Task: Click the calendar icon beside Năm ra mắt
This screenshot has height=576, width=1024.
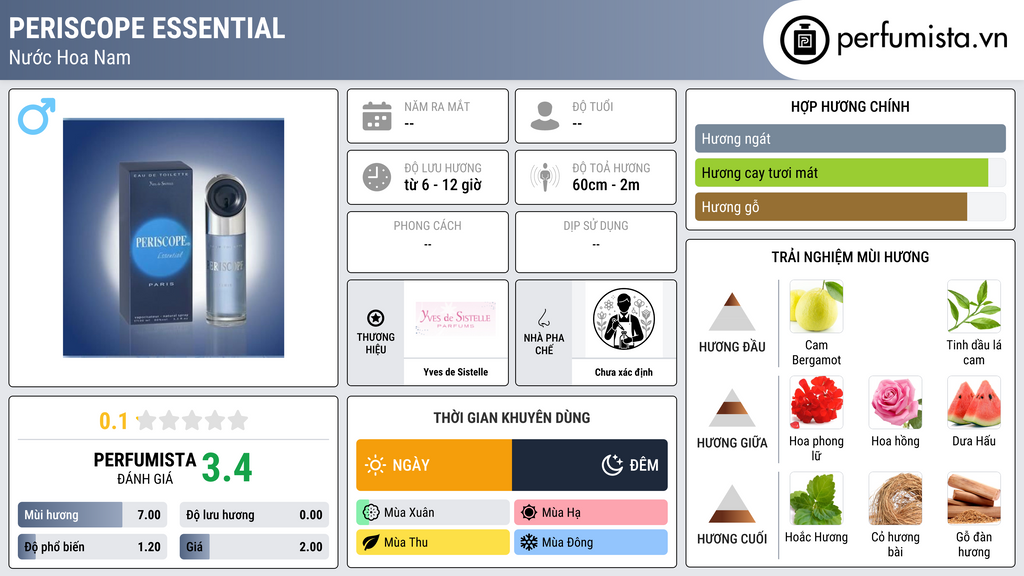Action: coord(377,116)
